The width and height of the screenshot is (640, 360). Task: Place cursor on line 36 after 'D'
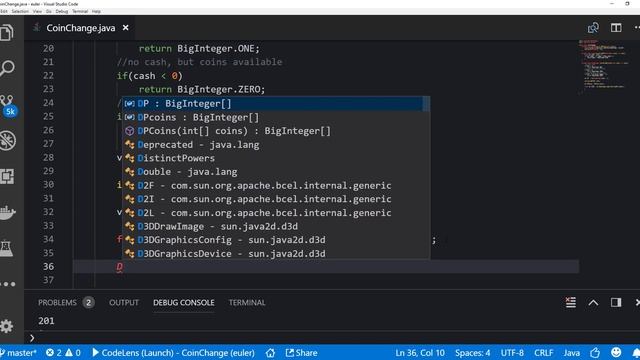coord(122,267)
